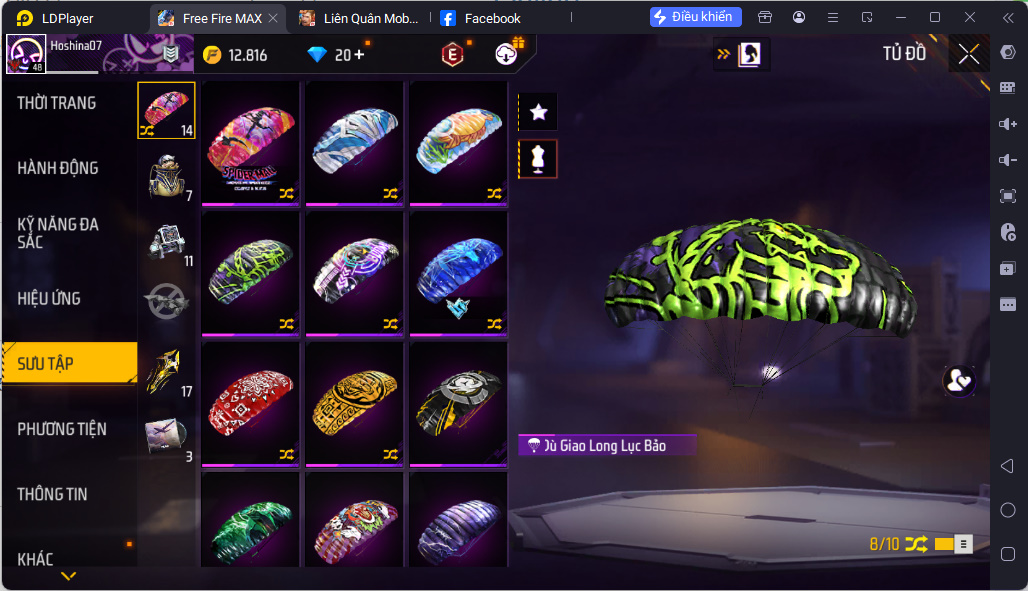This screenshot has width=1028, height=591.
Task: Expand more categories with yellow chevron
Action: pos(68,576)
